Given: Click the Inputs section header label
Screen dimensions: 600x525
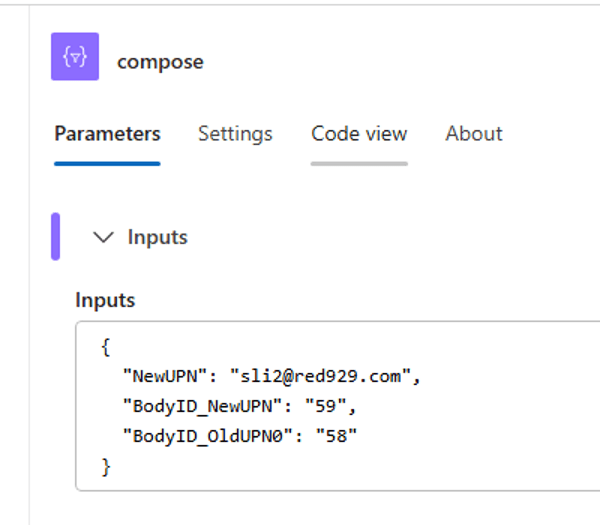Looking at the screenshot, I should pos(158,237).
